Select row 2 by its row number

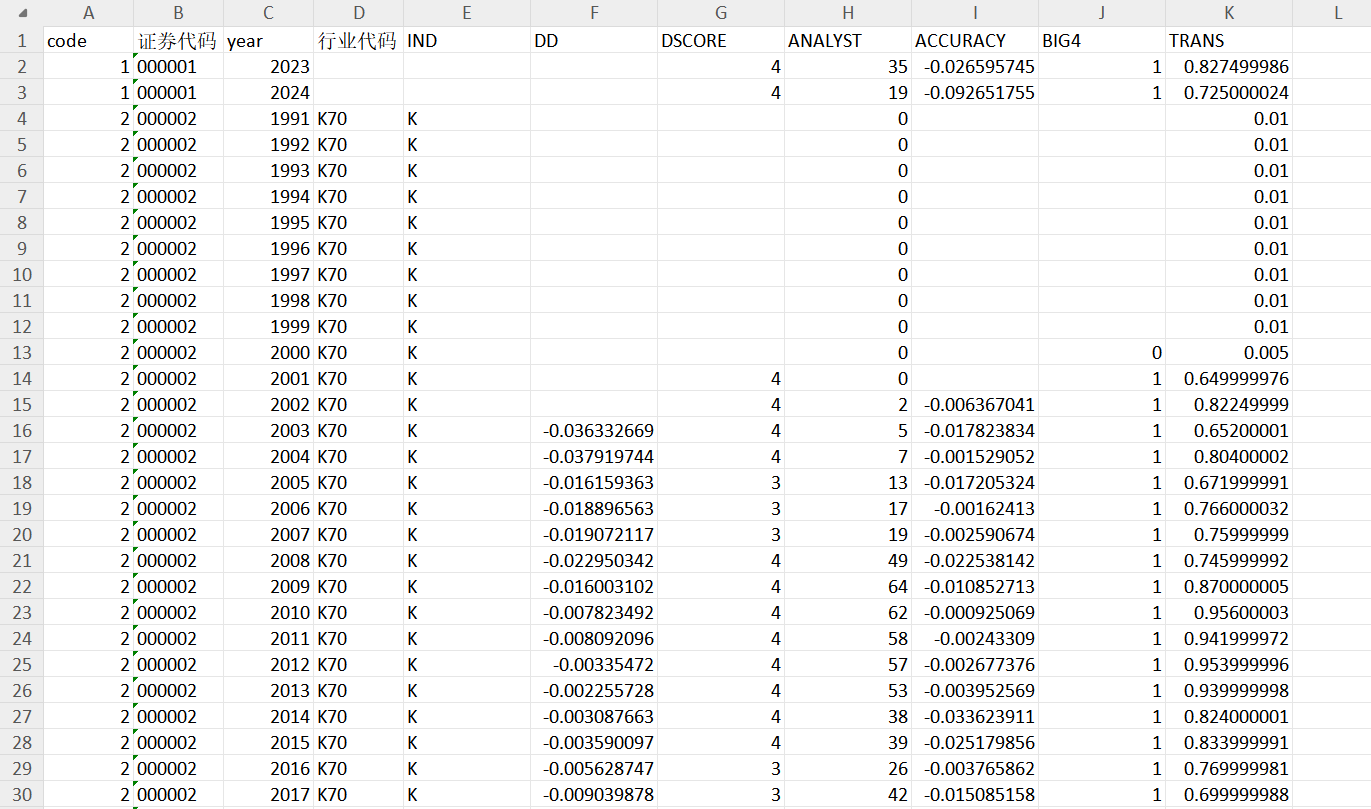pos(21,67)
